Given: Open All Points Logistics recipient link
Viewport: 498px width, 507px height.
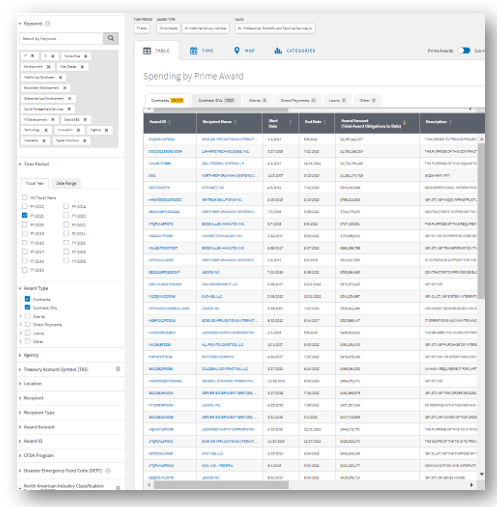Looking at the screenshot, I should 222,344.
